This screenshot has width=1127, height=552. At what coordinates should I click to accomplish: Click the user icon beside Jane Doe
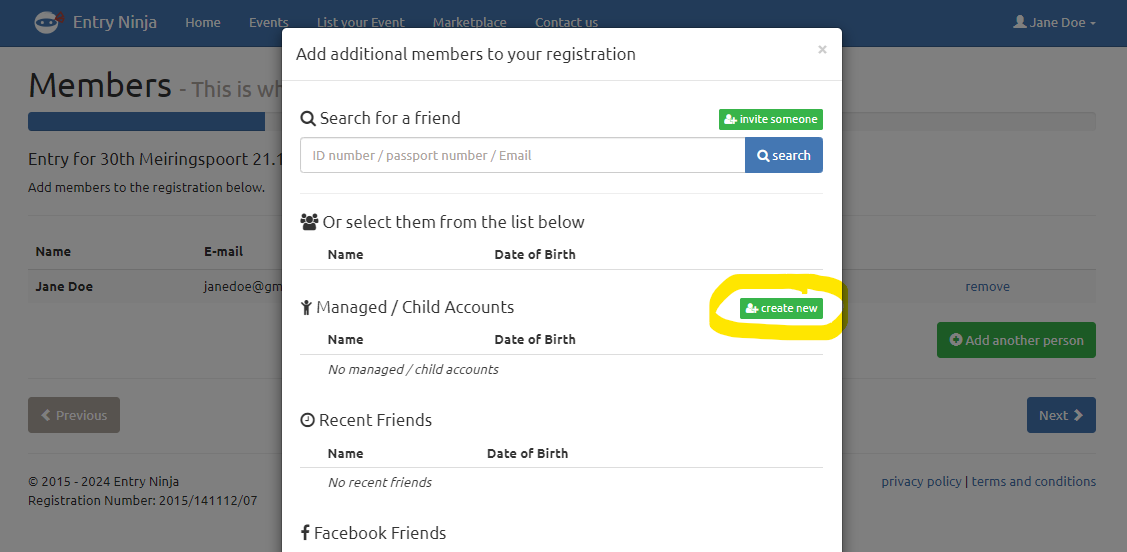click(1020, 22)
